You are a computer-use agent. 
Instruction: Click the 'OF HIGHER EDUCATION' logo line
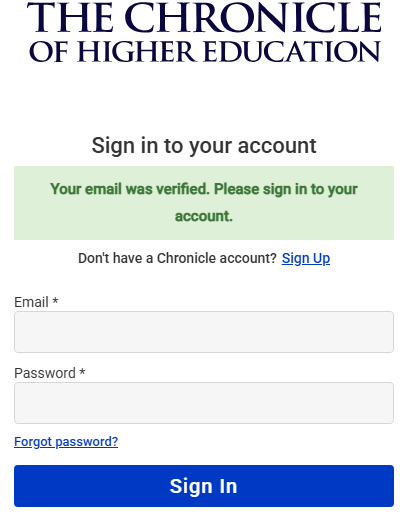(205, 52)
